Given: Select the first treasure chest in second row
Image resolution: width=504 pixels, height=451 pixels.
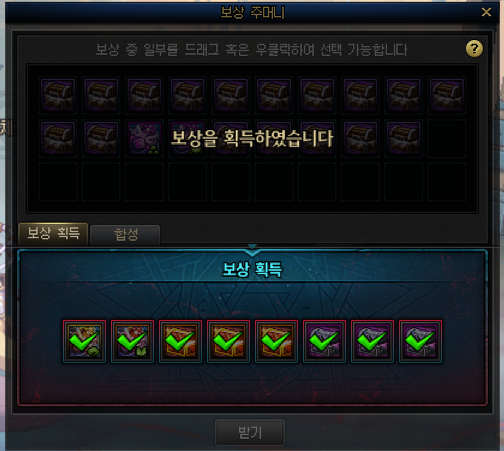Looking at the screenshot, I should pos(58,138).
